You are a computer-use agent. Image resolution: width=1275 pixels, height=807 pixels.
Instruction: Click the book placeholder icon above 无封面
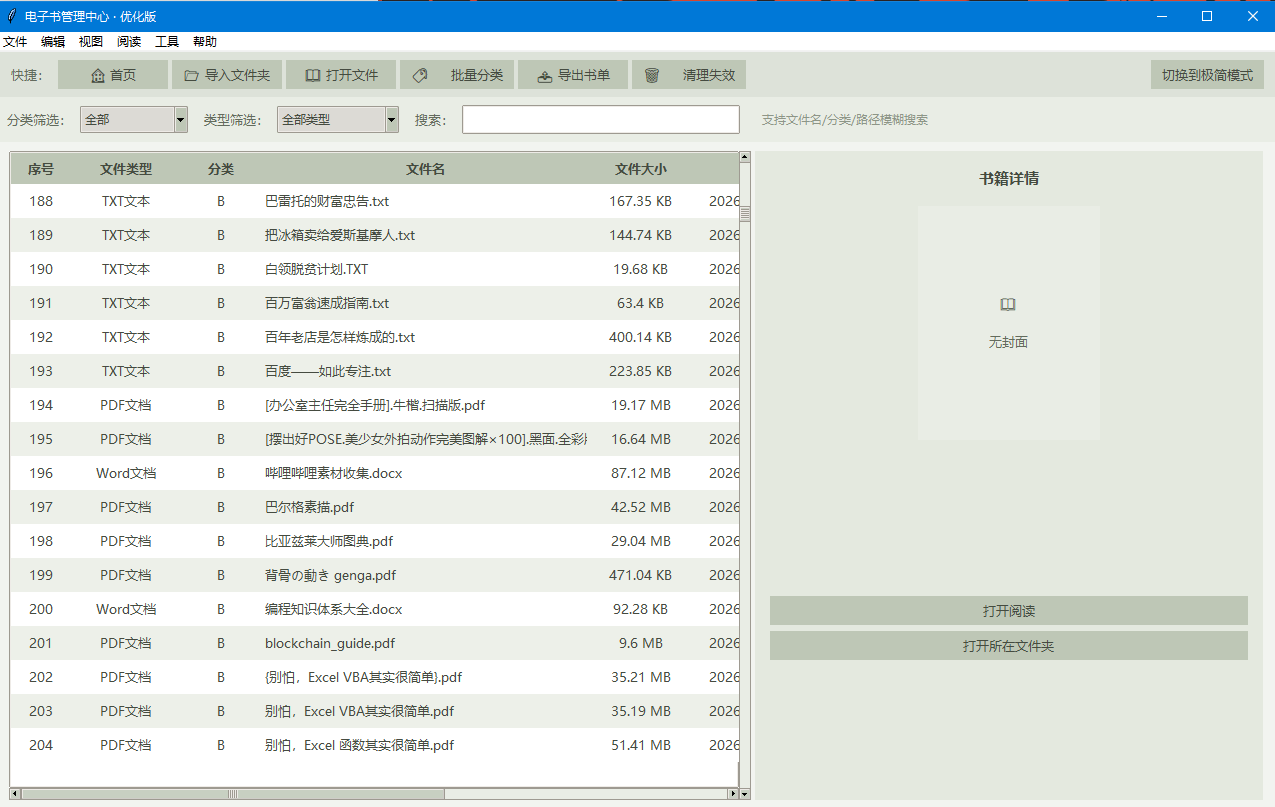(x=1008, y=304)
